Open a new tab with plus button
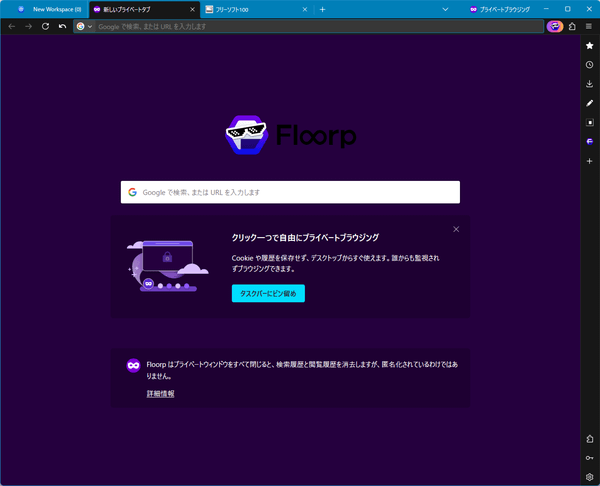 point(323,10)
